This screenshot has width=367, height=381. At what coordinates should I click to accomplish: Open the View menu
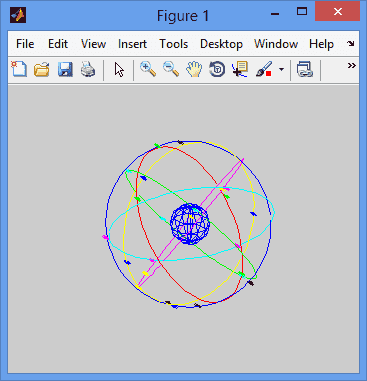(x=93, y=44)
